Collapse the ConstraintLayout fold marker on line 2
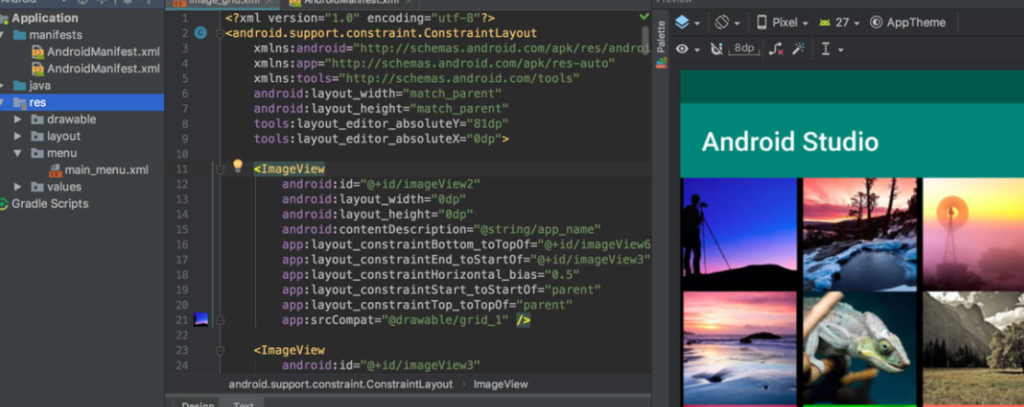 [x=220, y=33]
